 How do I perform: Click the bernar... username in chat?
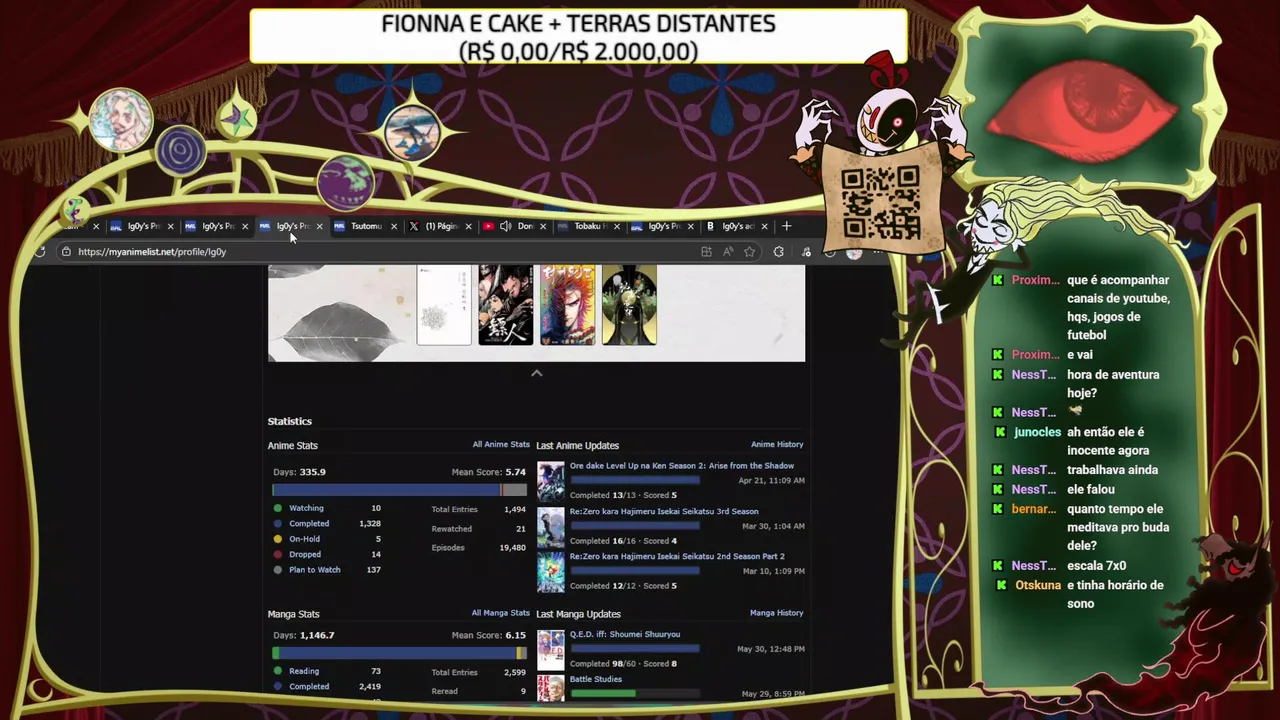(x=1033, y=509)
